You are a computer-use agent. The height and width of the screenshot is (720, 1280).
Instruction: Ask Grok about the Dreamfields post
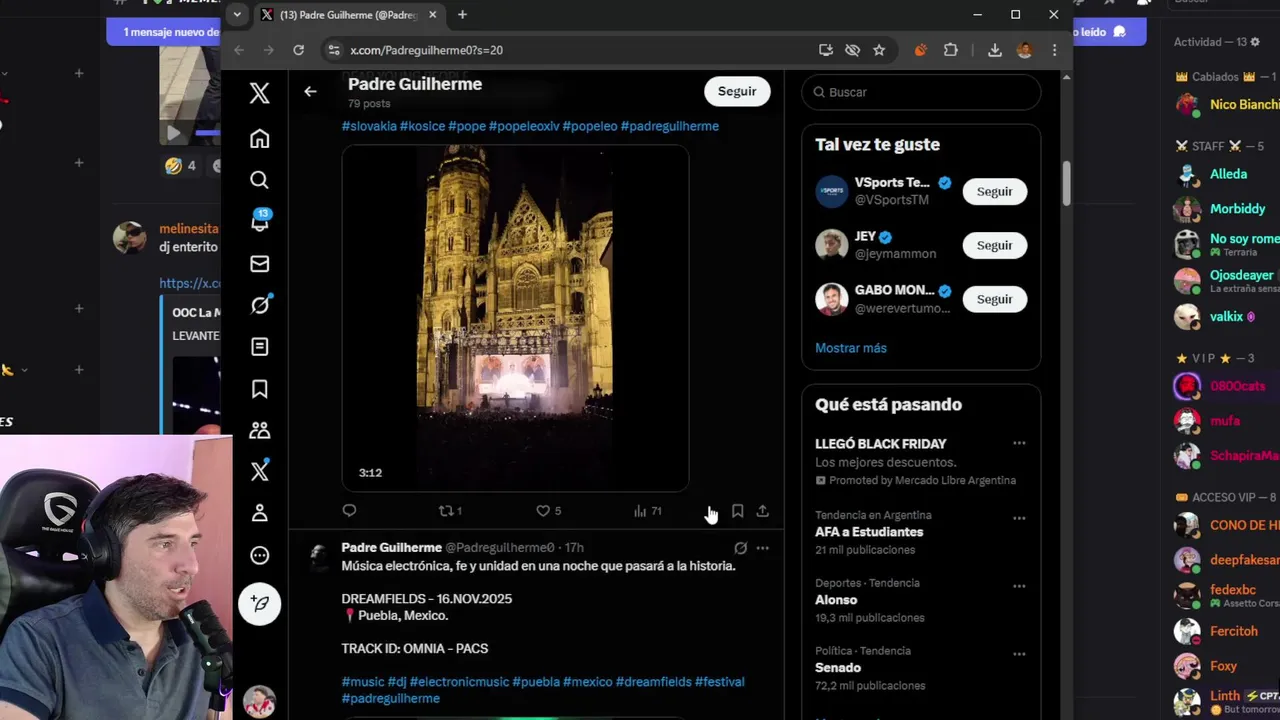click(x=740, y=548)
